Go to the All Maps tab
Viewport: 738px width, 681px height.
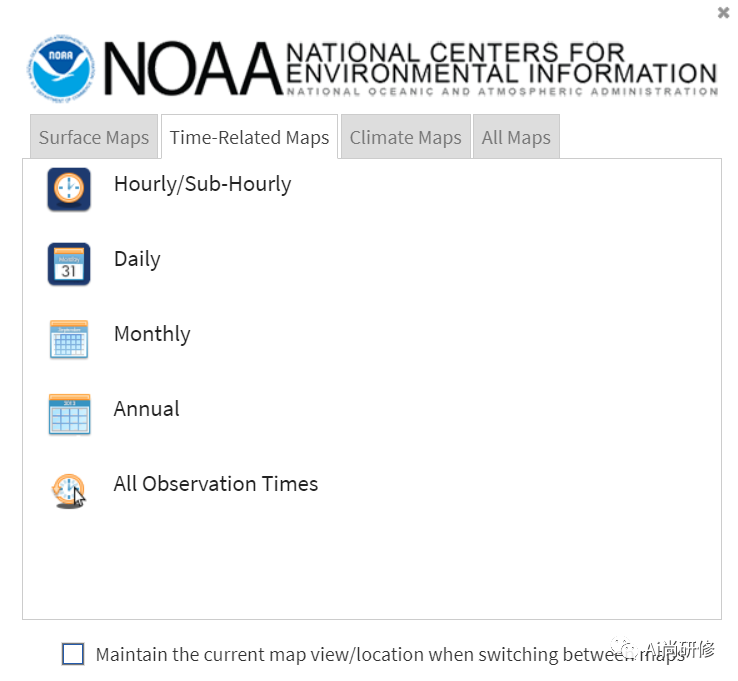click(x=516, y=138)
